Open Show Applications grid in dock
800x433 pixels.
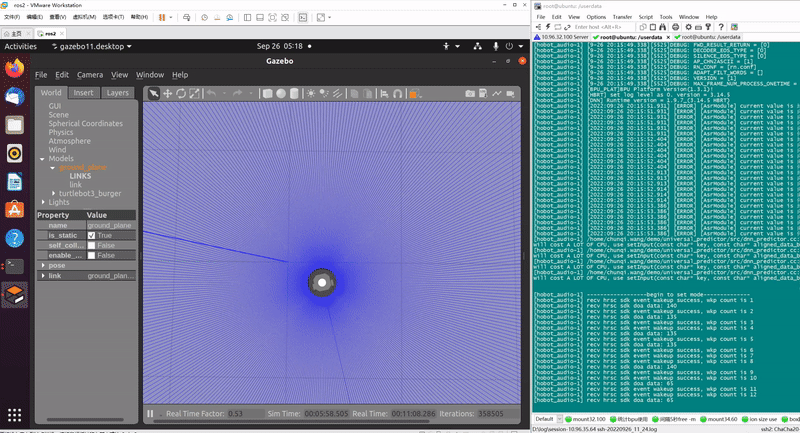[14, 415]
